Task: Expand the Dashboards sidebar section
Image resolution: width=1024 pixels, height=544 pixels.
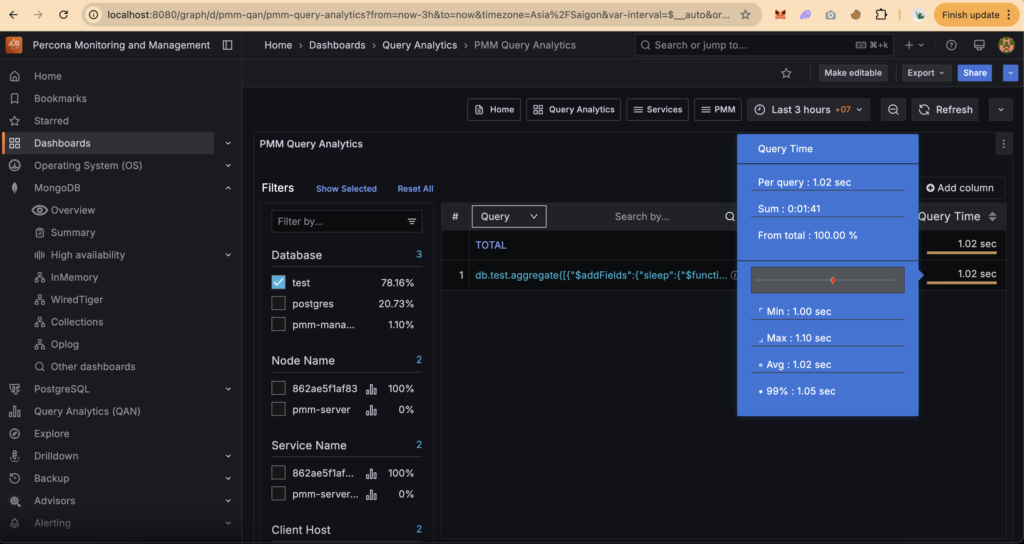Action: (228, 143)
